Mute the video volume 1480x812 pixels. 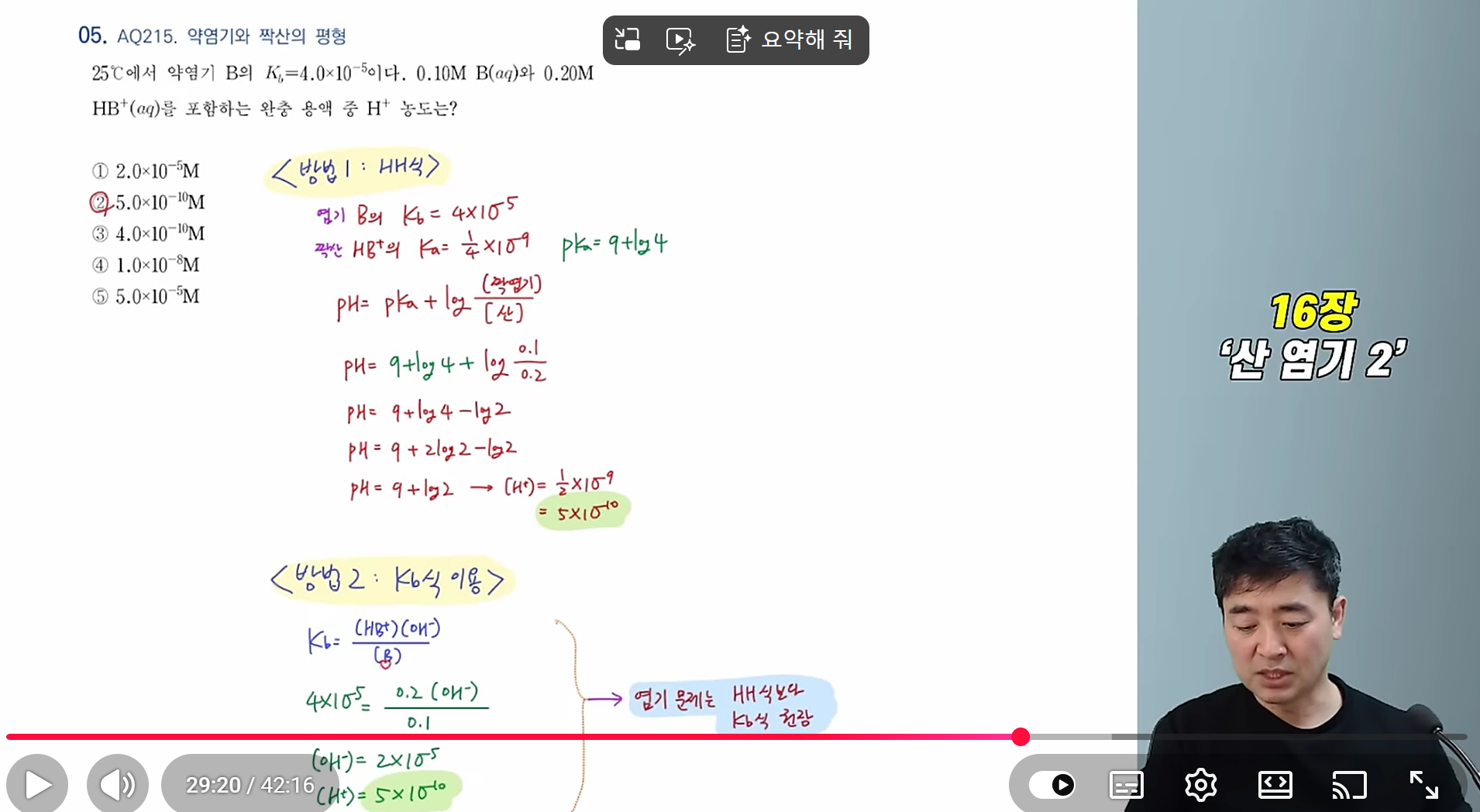click(x=118, y=784)
